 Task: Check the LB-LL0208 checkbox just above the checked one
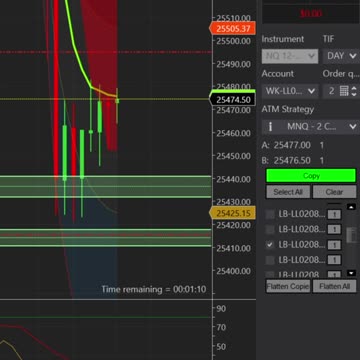click(270, 229)
